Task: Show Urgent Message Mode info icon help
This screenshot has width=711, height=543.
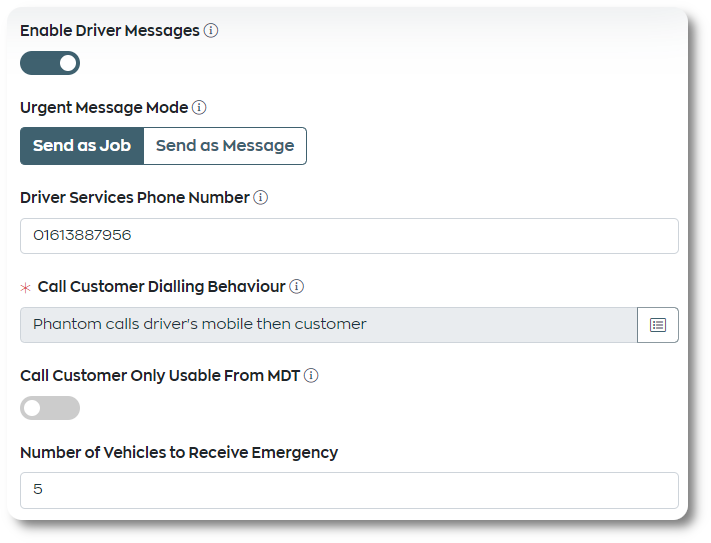Action: click(199, 108)
